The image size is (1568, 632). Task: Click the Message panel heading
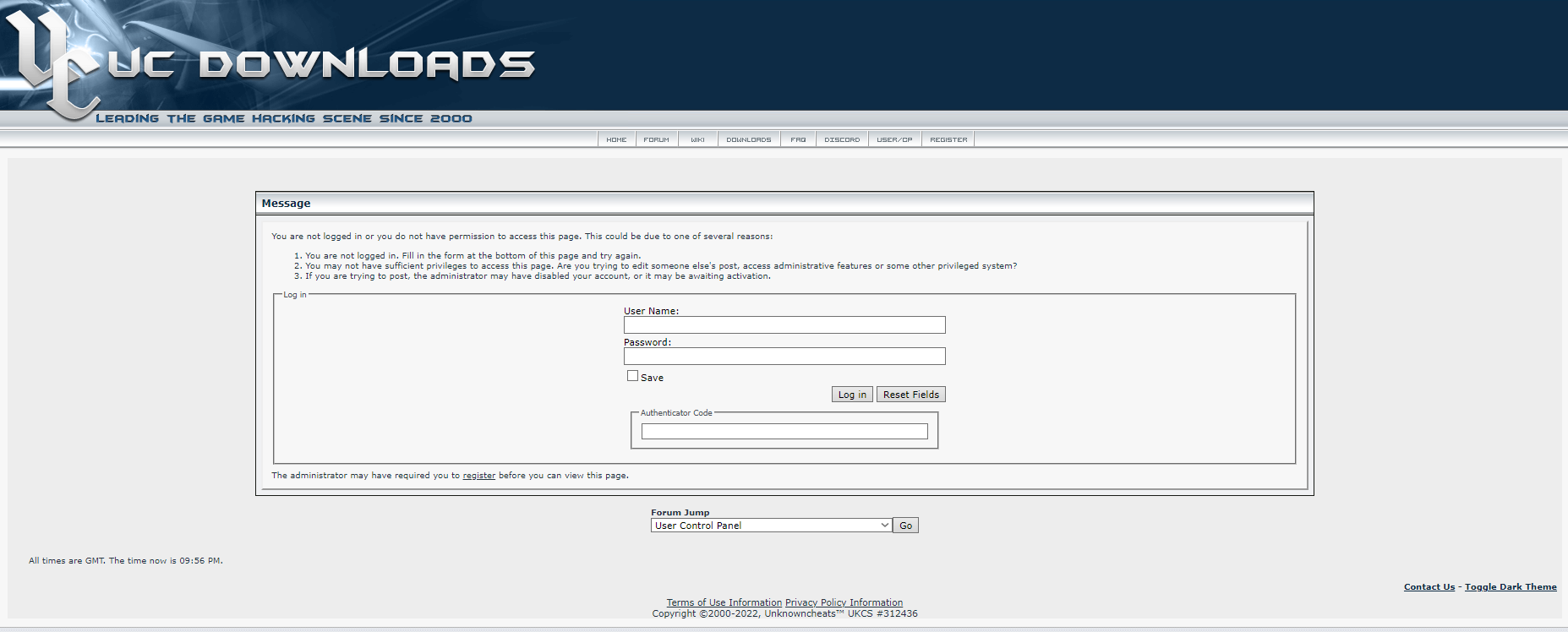pyautogui.click(x=286, y=204)
